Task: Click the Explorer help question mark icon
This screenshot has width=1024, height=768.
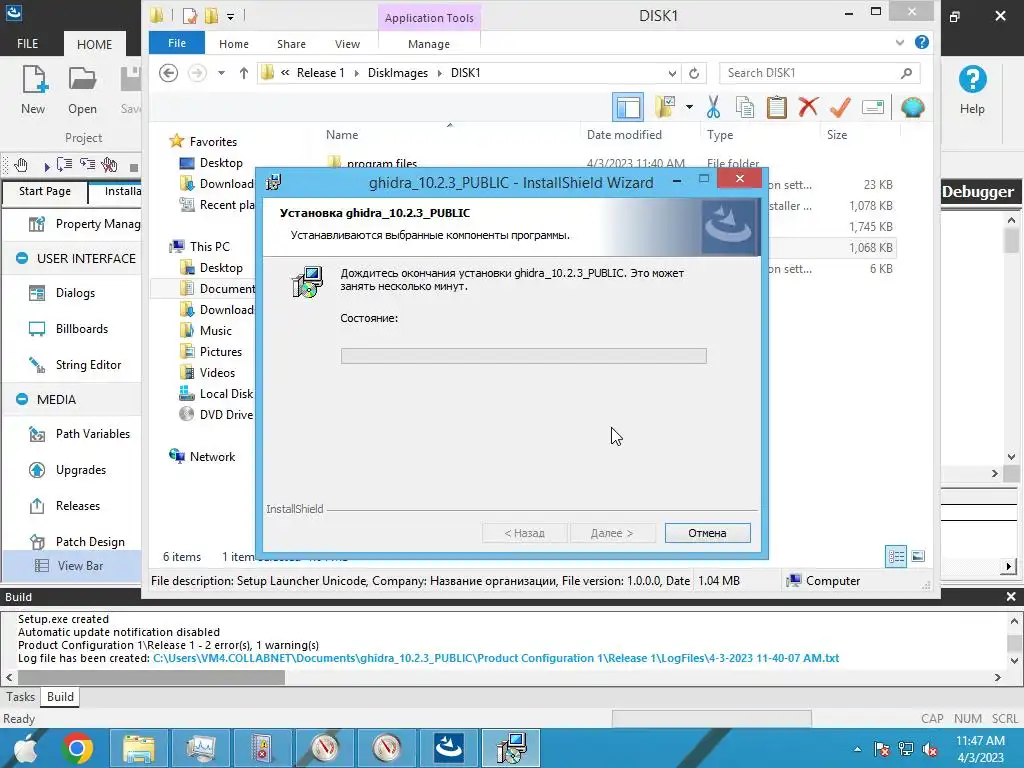Action: (921, 42)
